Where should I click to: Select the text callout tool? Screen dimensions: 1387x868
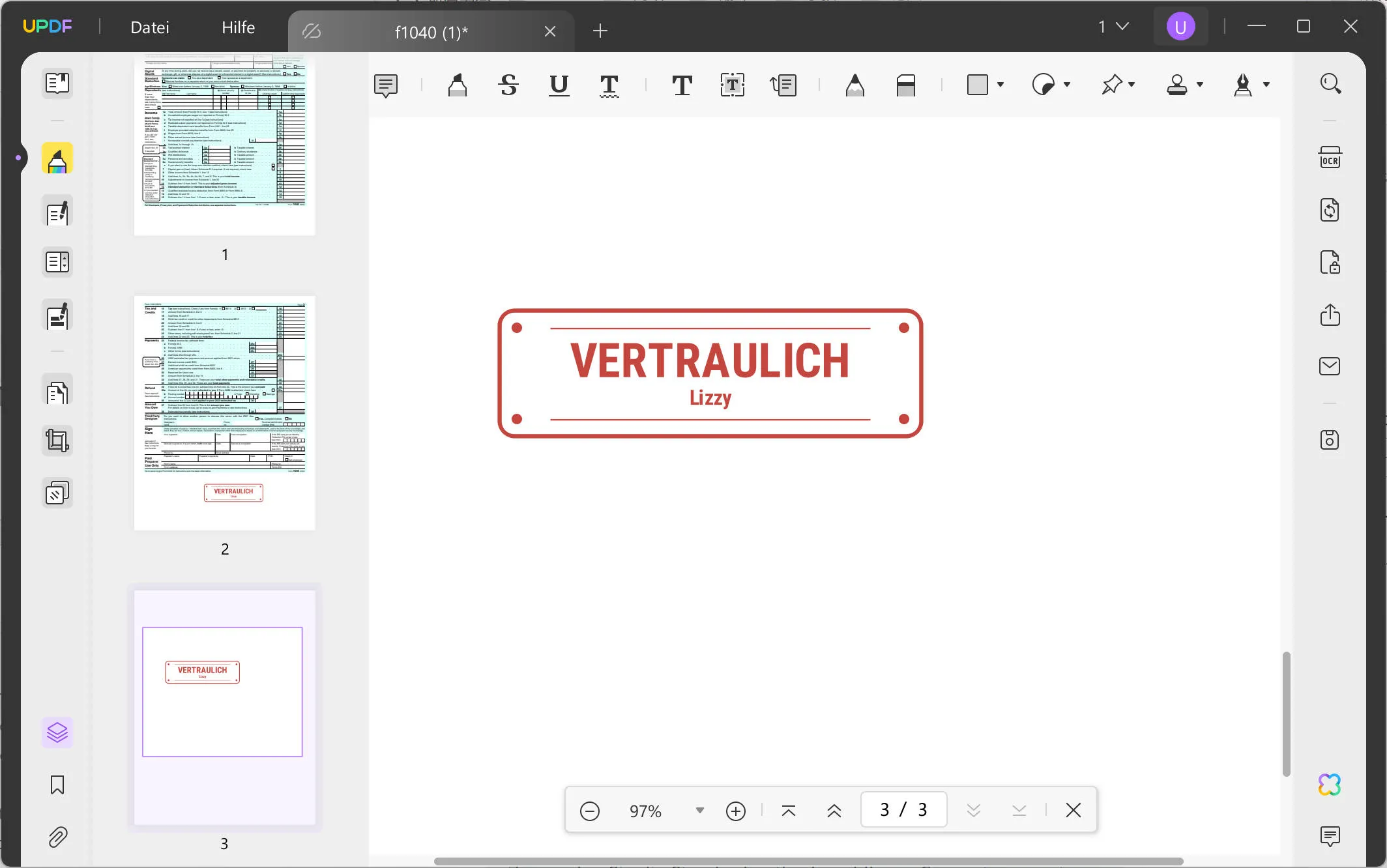783,85
